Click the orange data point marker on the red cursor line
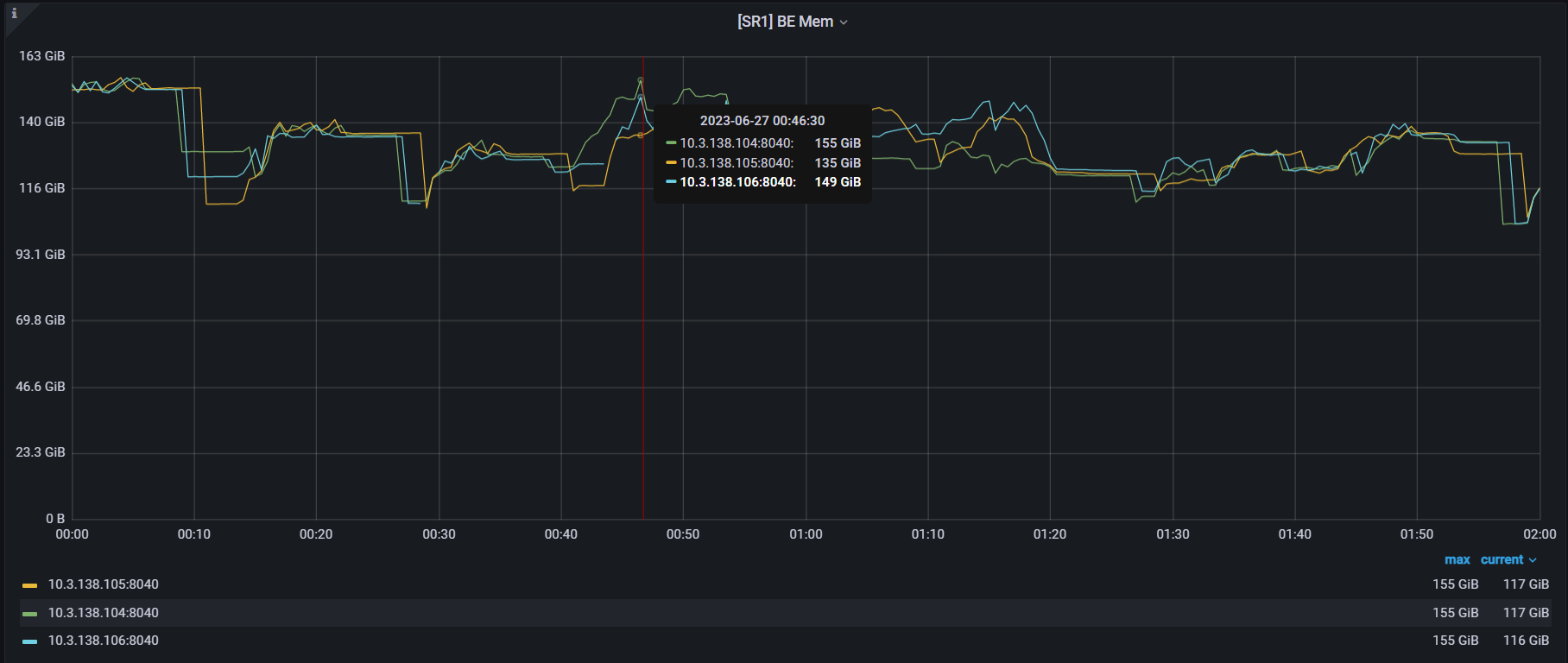Screen dimensions: 1568x663 point(641,135)
